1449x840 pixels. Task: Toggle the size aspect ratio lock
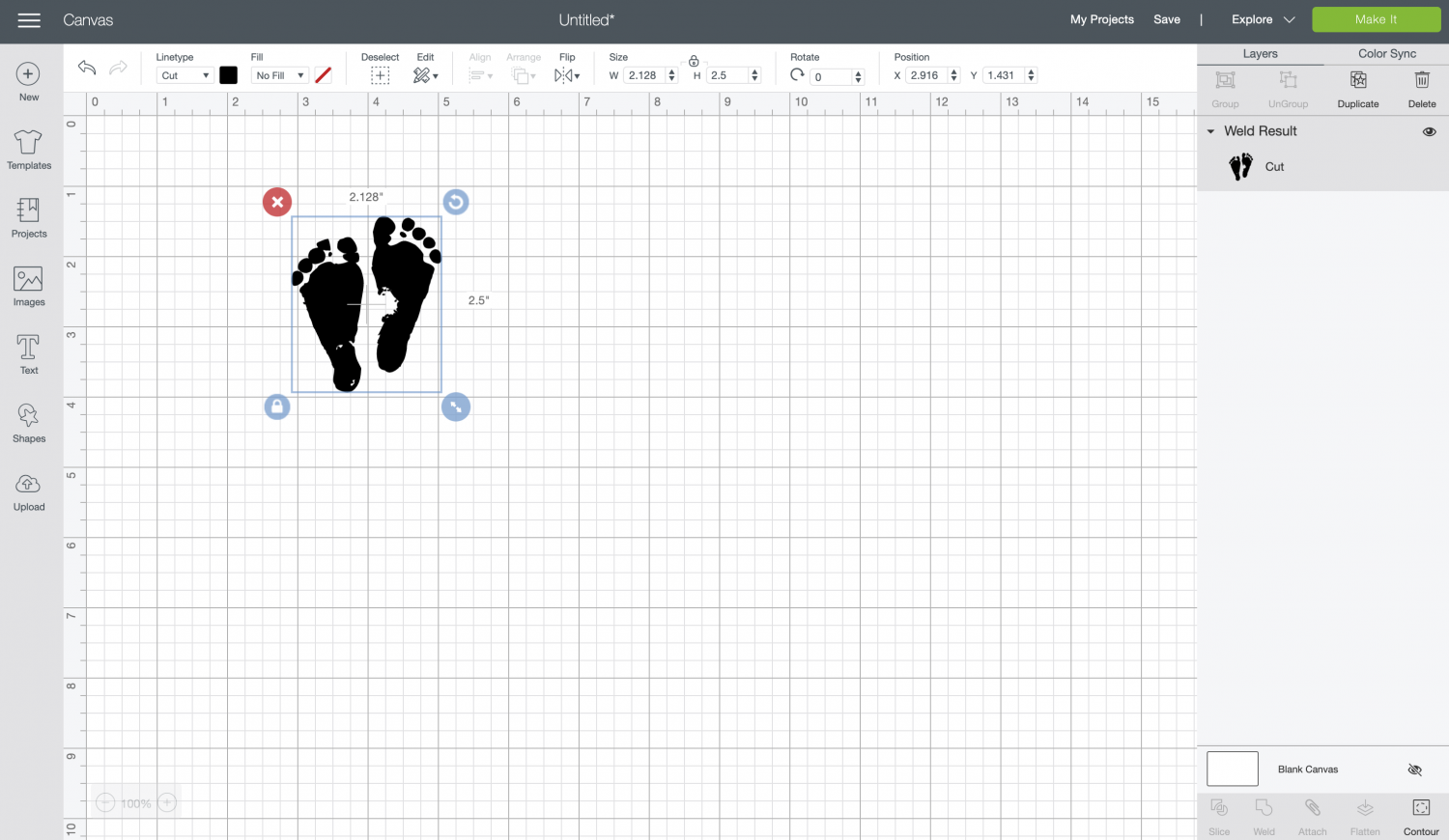(694, 61)
